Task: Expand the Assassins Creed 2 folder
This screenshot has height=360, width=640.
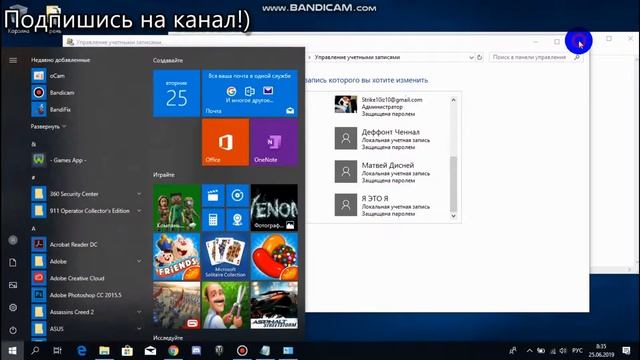Action: 86,312
